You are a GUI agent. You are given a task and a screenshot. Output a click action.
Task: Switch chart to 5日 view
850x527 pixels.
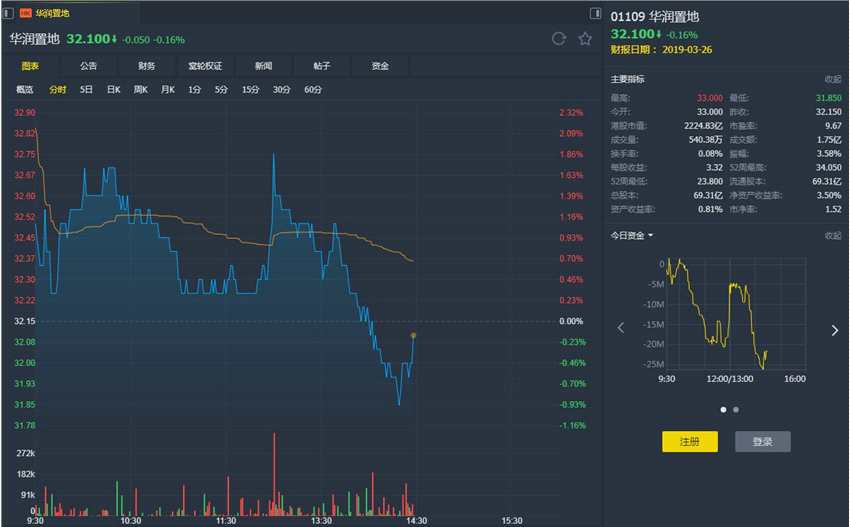[x=86, y=90]
